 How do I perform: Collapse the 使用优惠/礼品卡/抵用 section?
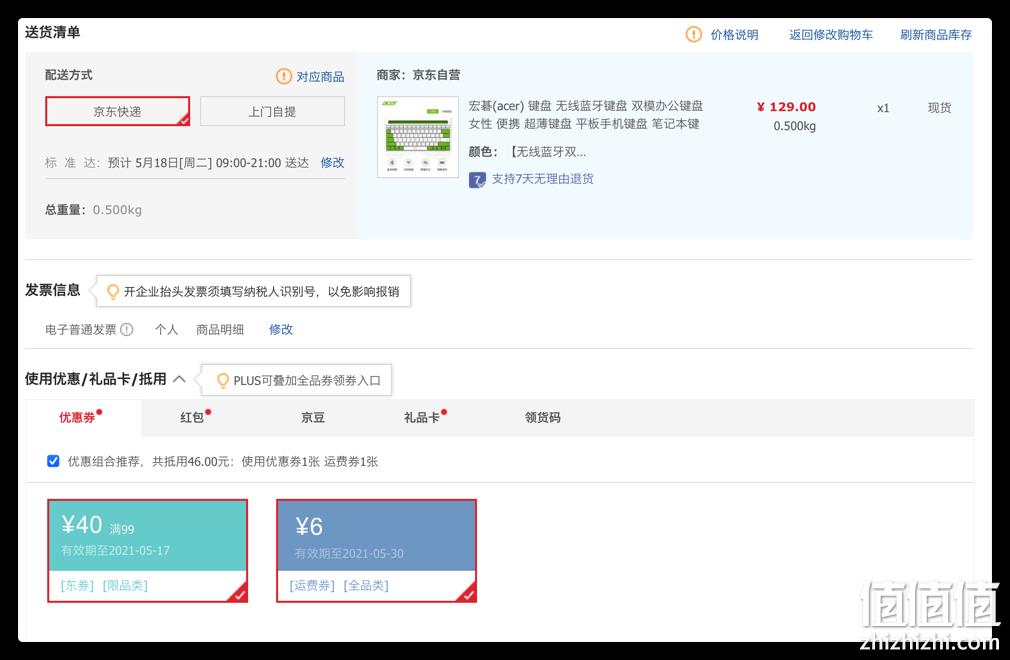click(180, 379)
